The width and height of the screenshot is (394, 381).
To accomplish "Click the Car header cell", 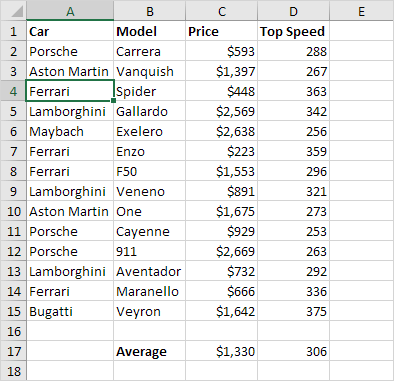I will (70, 31).
